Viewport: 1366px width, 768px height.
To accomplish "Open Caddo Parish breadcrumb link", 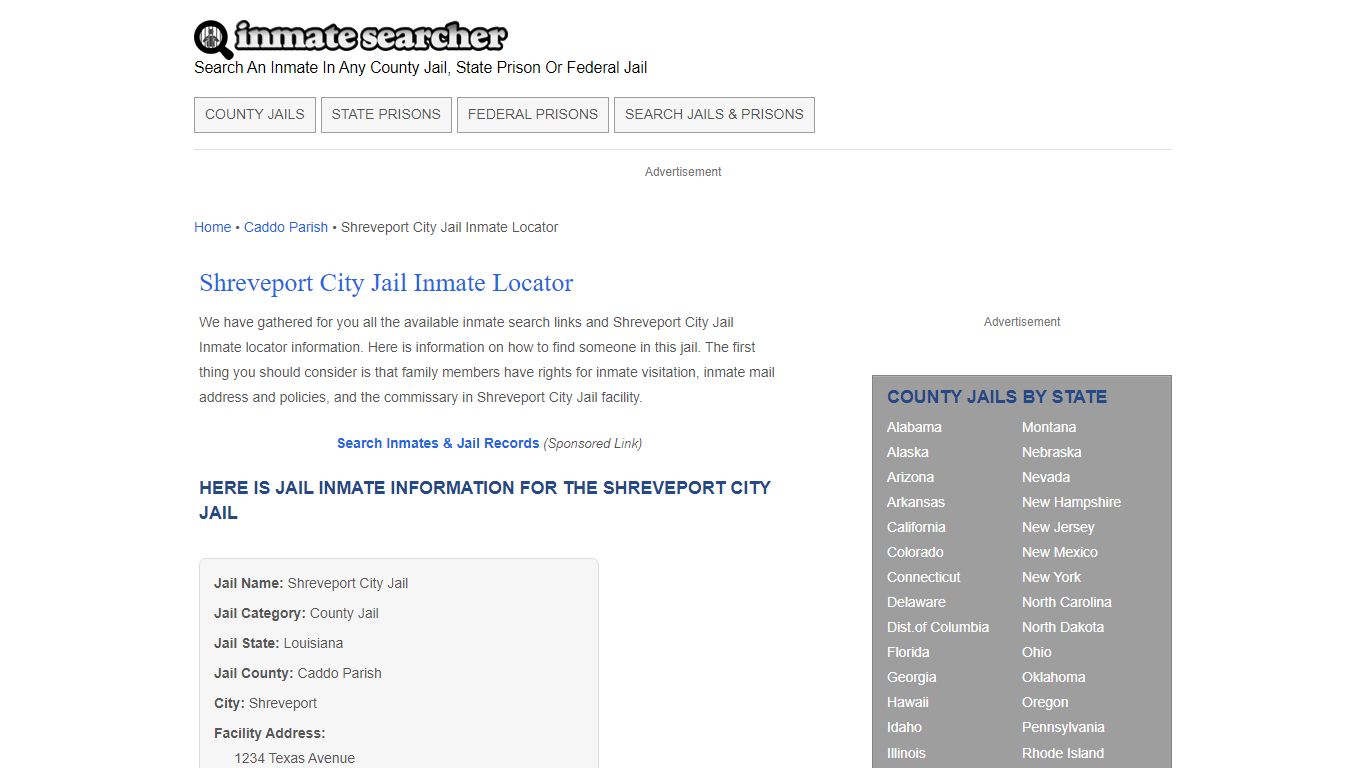I will pyautogui.click(x=286, y=227).
